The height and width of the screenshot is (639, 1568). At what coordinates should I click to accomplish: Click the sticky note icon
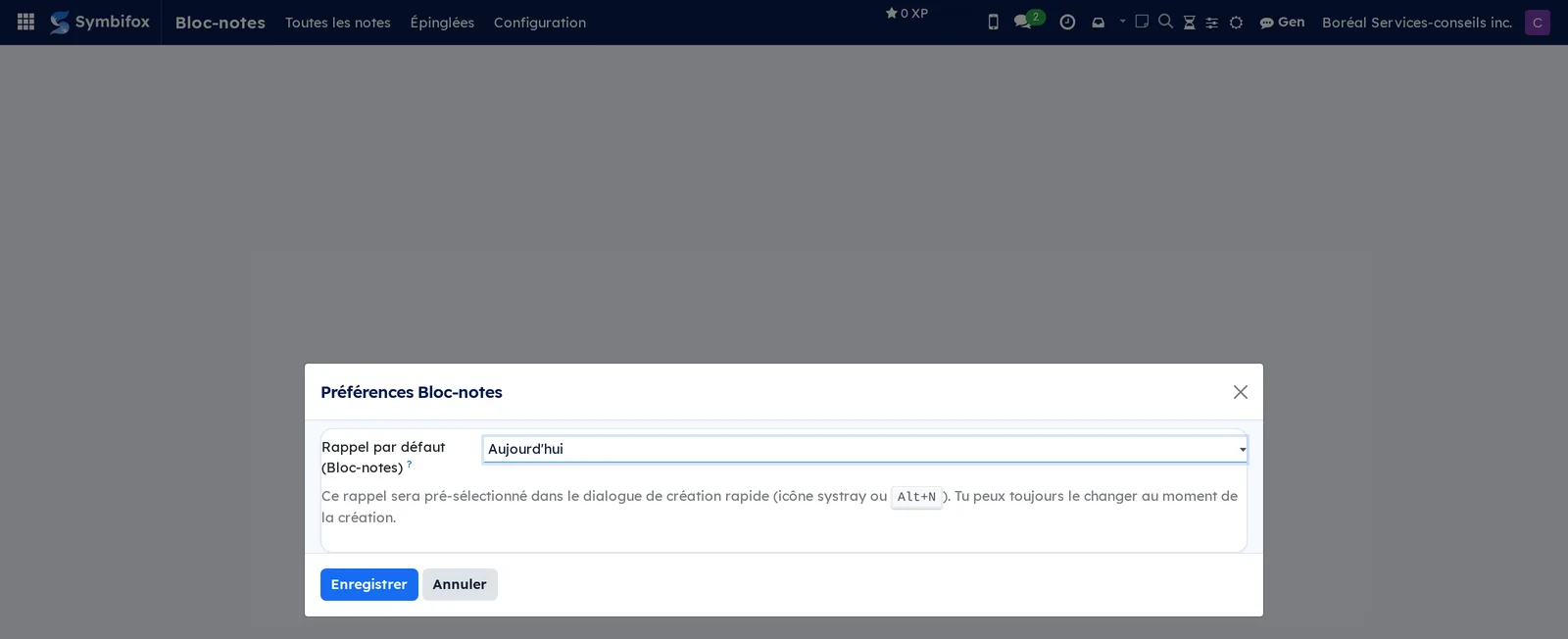pyautogui.click(x=1142, y=21)
